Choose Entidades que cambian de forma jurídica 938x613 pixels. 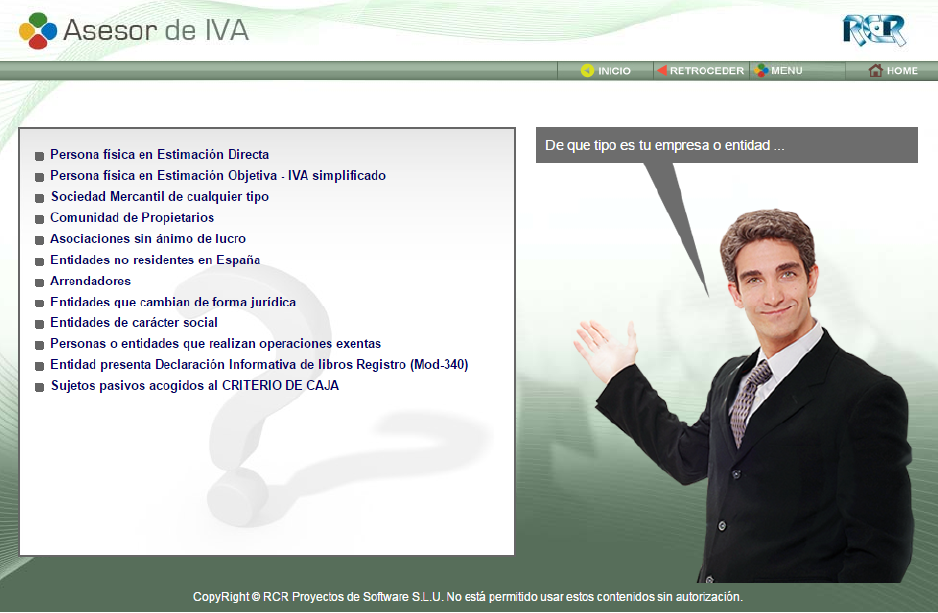click(x=173, y=301)
